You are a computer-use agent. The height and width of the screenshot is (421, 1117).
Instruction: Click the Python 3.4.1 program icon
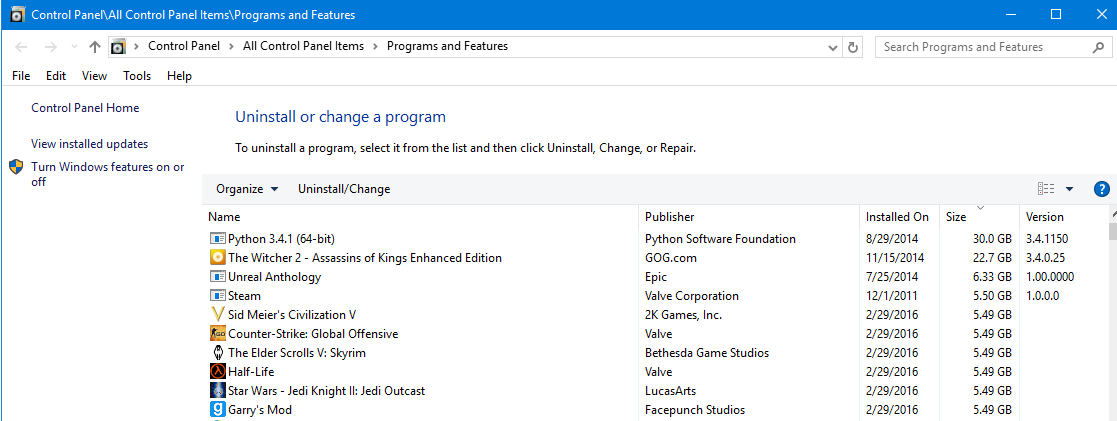[x=218, y=239]
